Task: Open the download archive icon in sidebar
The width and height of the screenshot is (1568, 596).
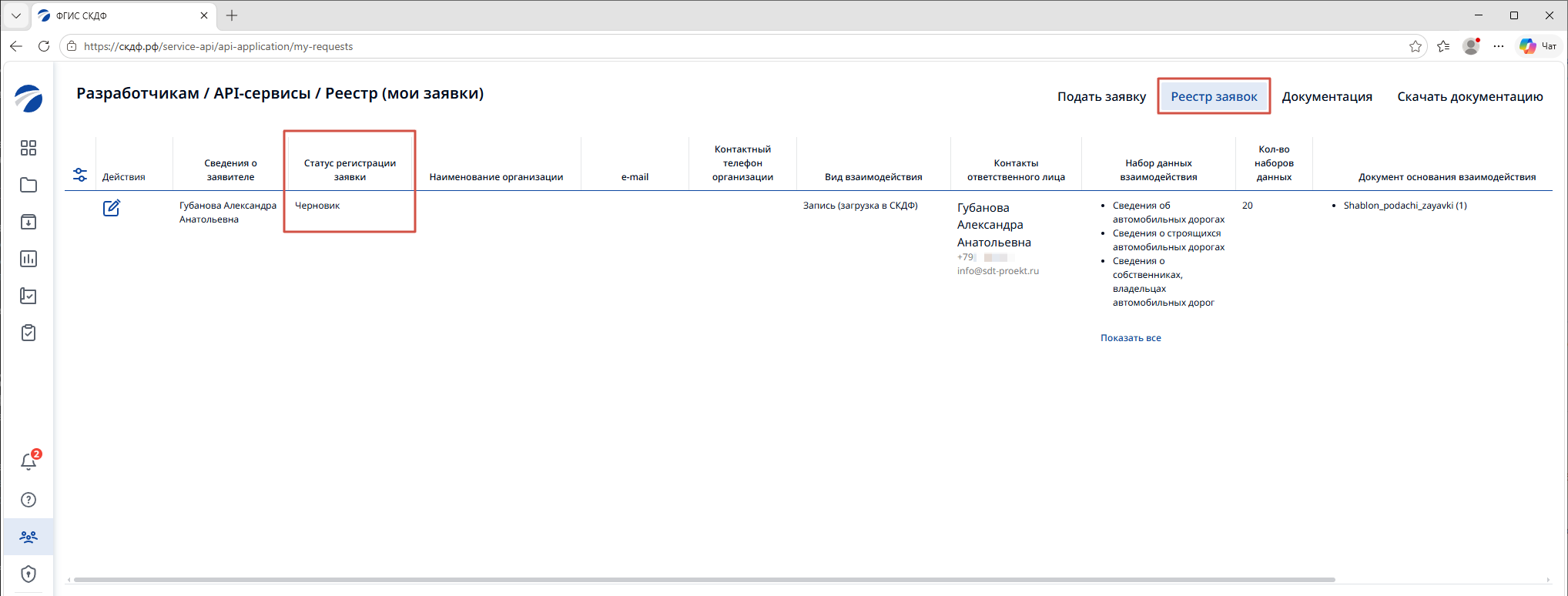Action: pyautogui.click(x=28, y=222)
